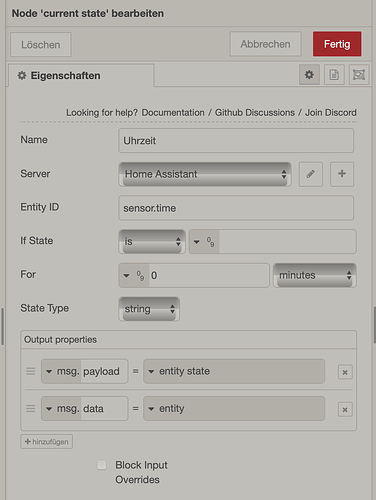Open node settings gear icon
The image size is (376, 500).
coord(309,75)
